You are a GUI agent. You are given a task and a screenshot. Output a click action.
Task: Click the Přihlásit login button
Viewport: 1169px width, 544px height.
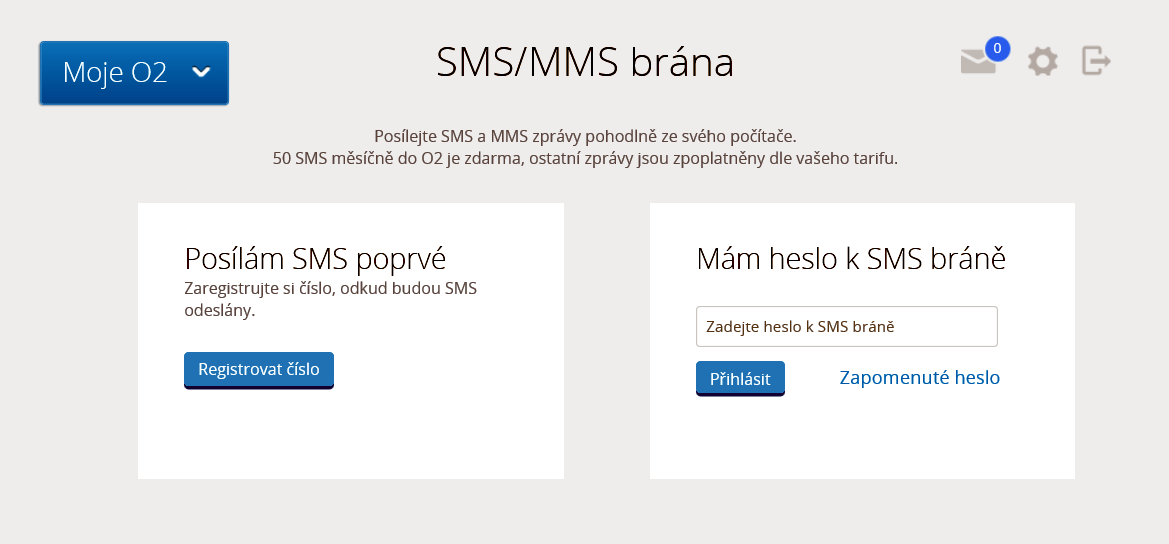click(x=740, y=379)
